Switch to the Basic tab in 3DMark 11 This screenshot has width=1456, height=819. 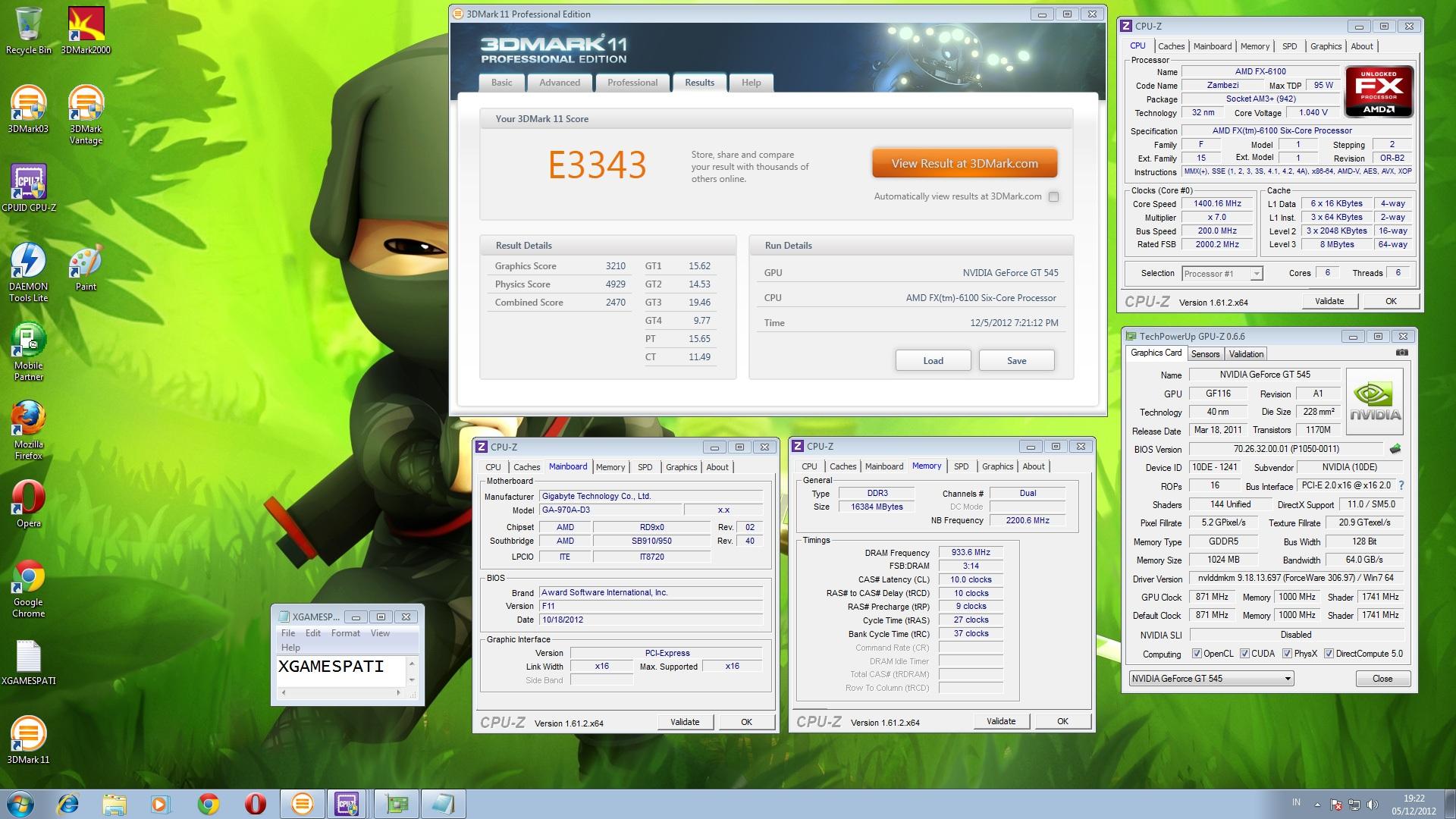pyautogui.click(x=501, y=83)
